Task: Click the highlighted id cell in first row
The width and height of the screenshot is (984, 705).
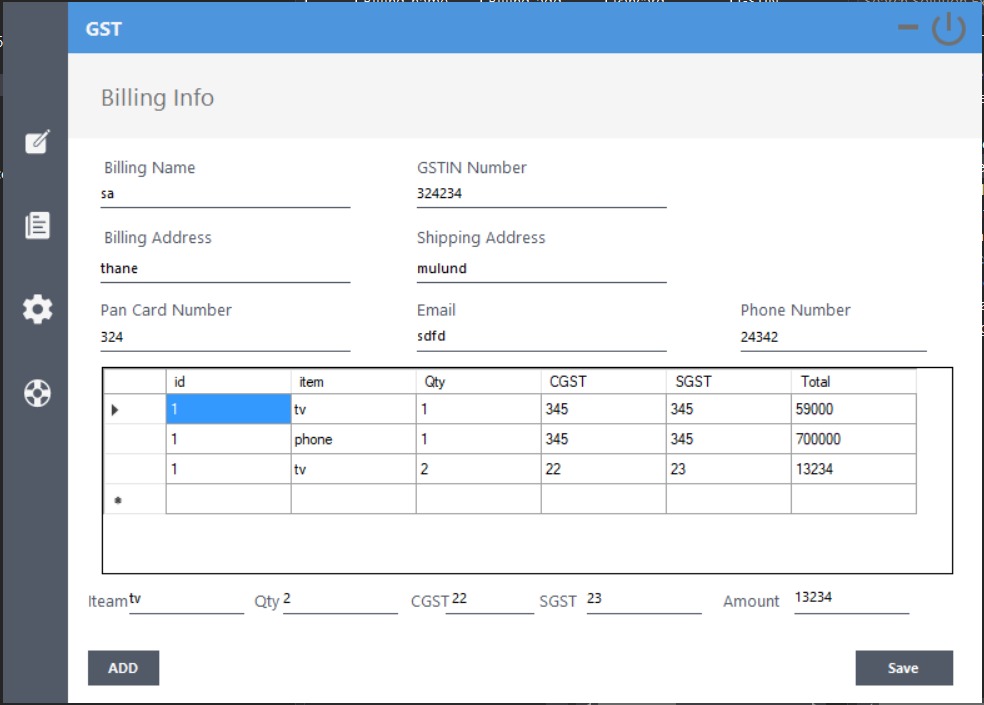Action: 228,409
